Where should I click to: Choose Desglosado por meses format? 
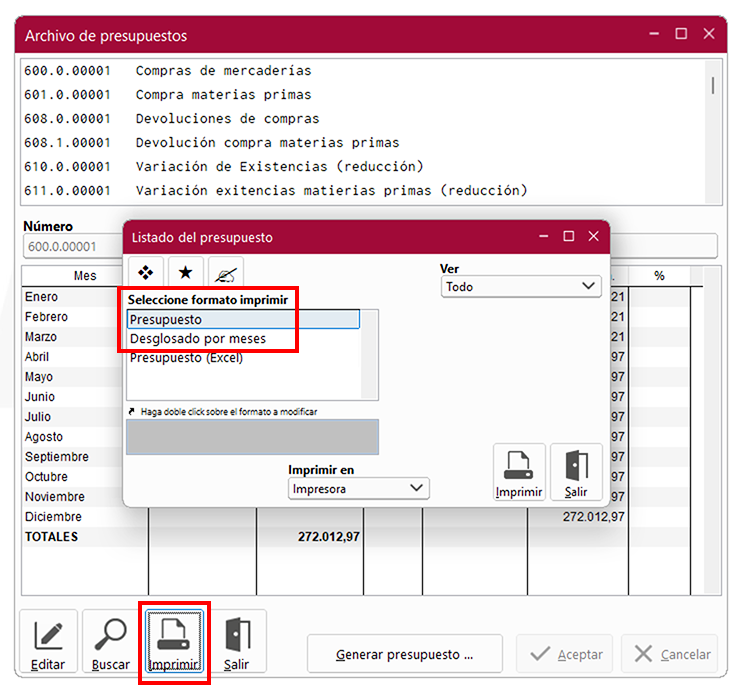198,339
